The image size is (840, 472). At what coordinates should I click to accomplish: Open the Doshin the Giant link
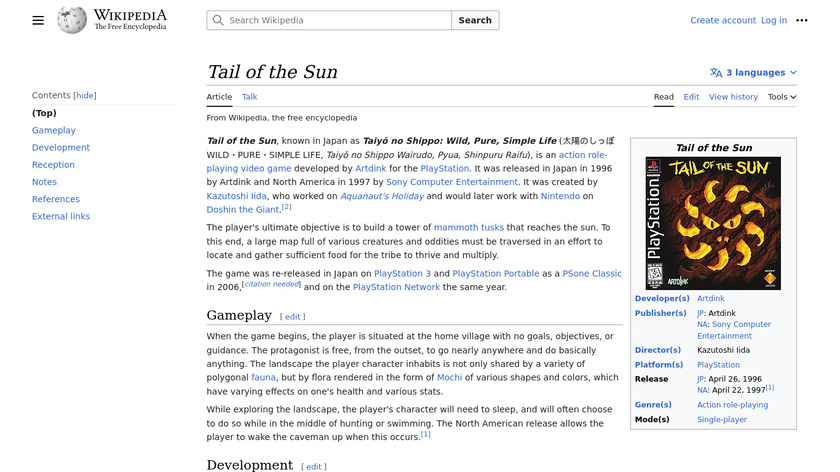243,209
